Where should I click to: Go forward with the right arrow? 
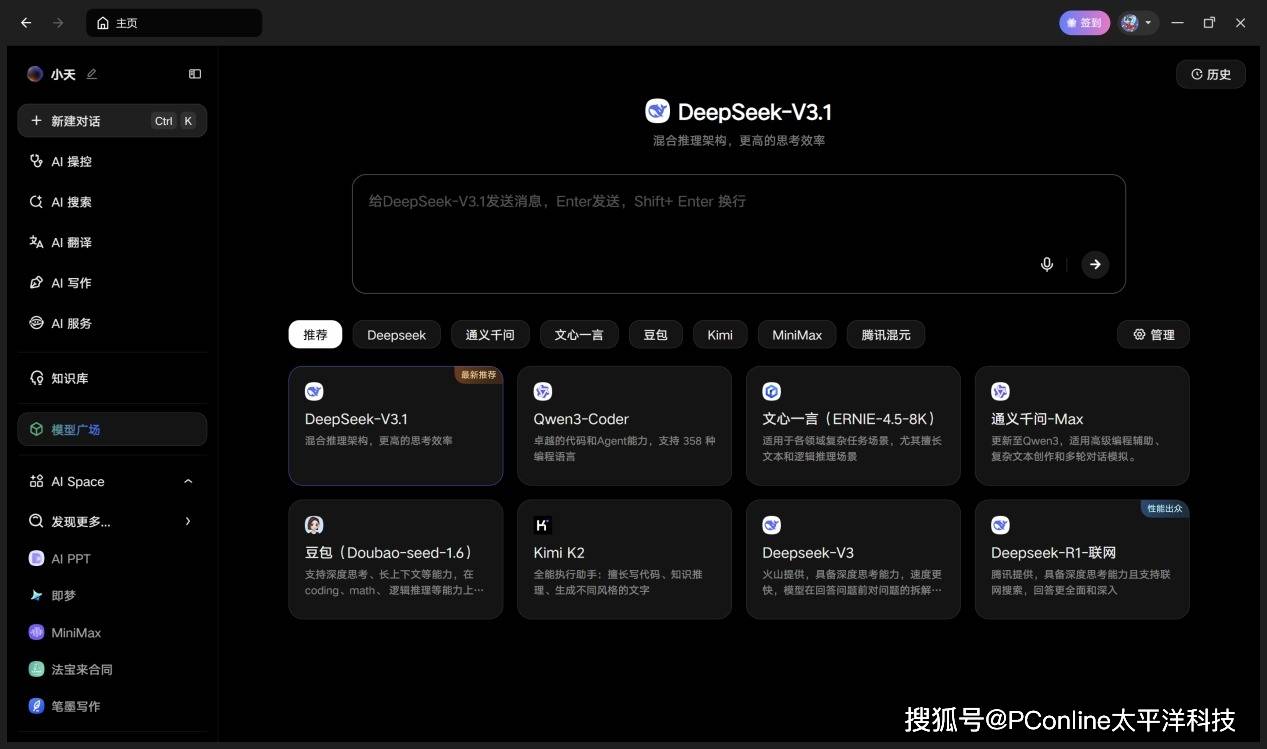tap(58, 23)
